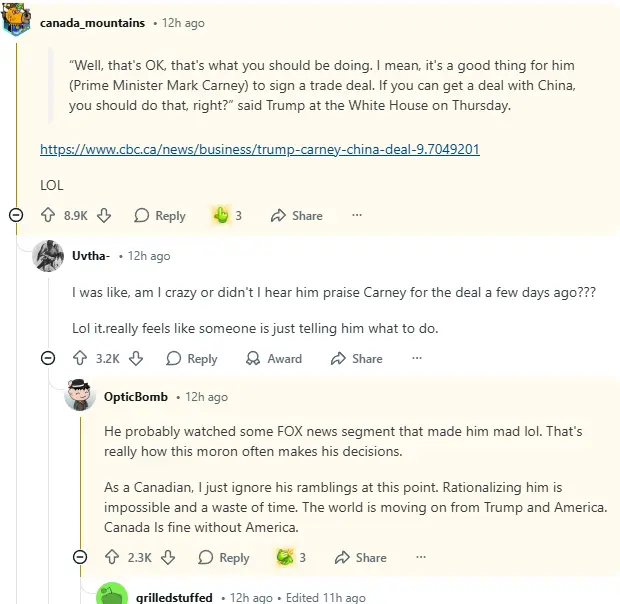Downvote OpticBomb's comment
Image resolution: width=620 pixels, height=604 pixels.
coord(169,557)
